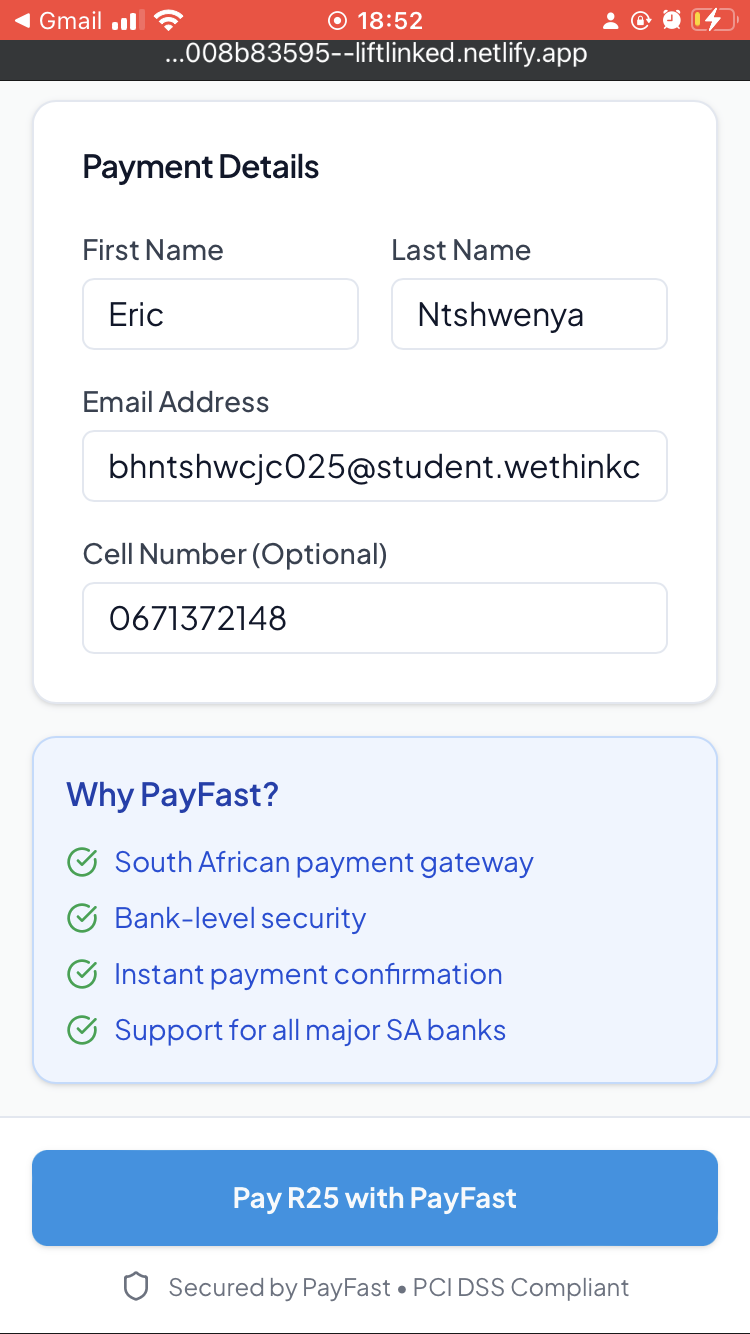This screenshot has height=1334, width=750.
Task: Tap the Why PayFast? heading
Action: click(x=172, y=795)
